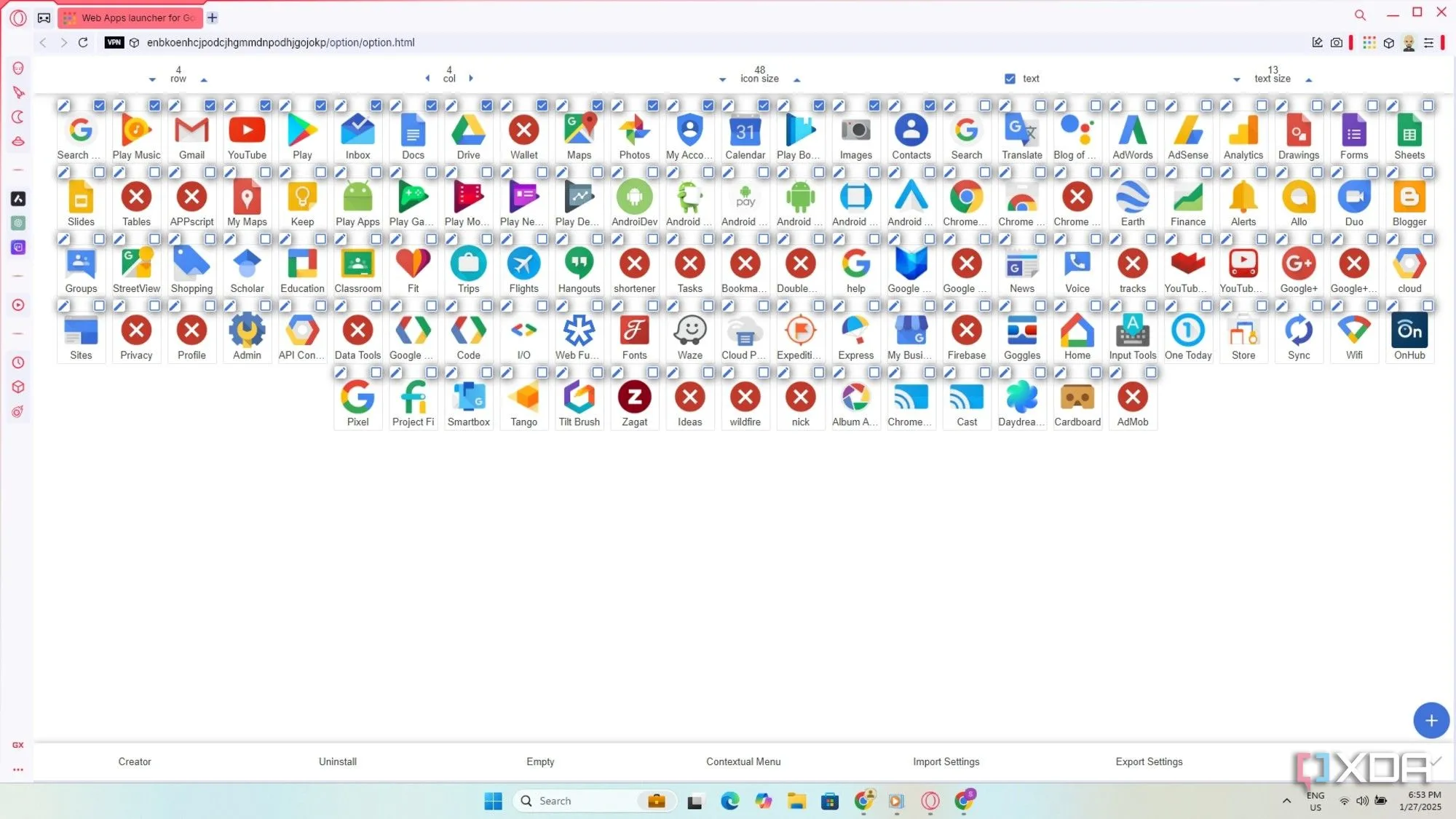Open File Explorer from taskbar

(x=796, y=801)
